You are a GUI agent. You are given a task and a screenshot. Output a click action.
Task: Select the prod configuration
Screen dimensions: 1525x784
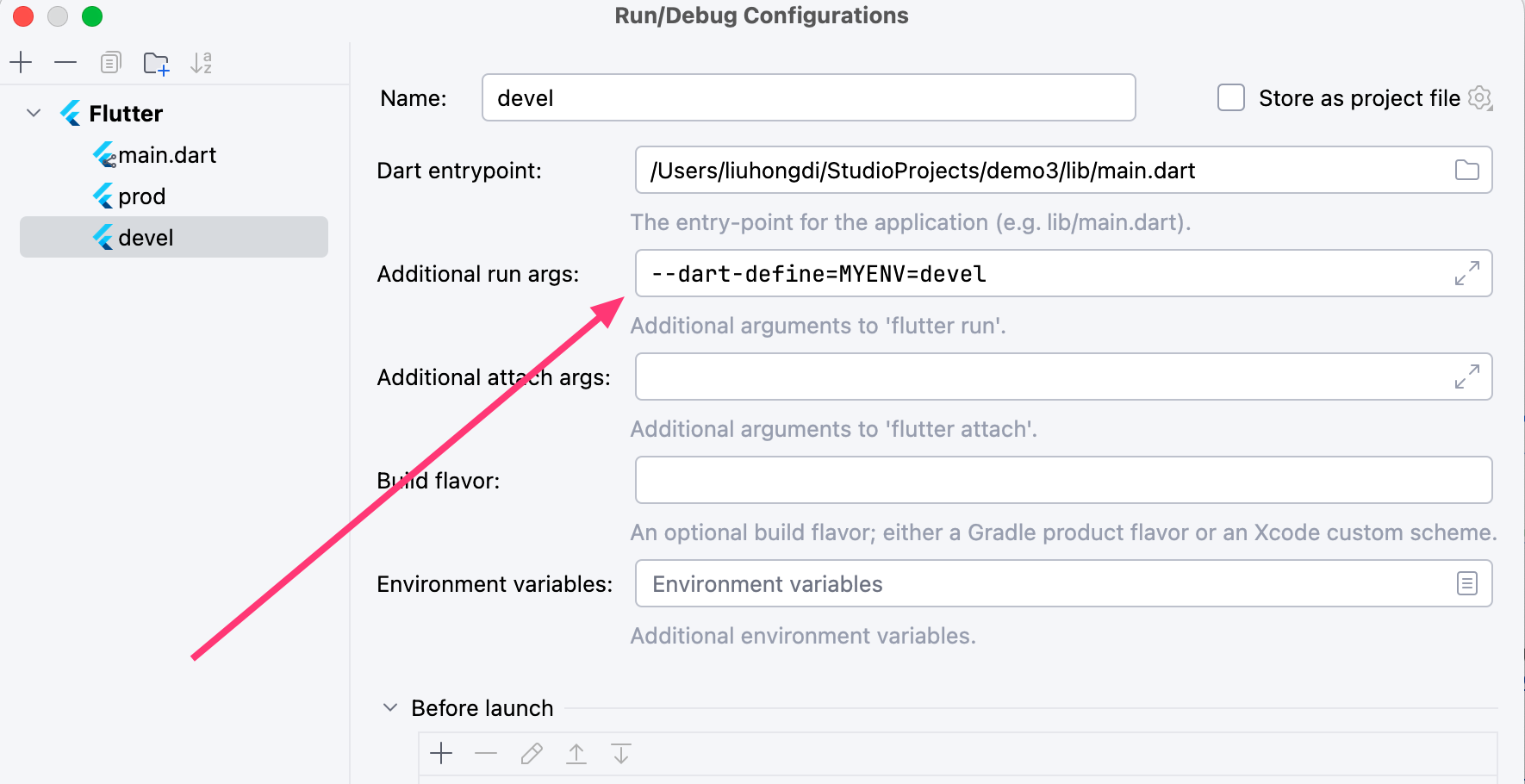pyautogui.click(x=141, y=196)
